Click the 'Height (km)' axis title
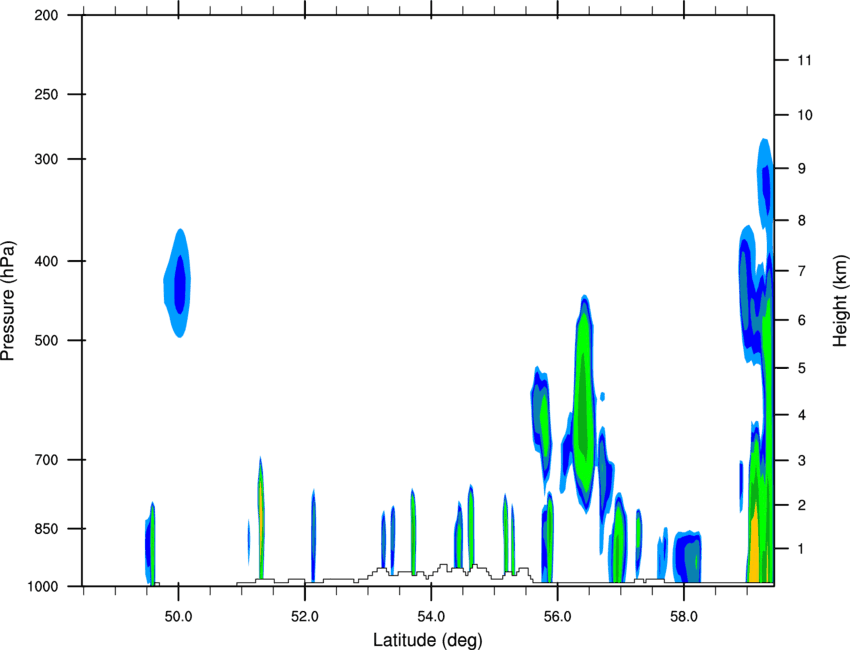The image size is (850, 650). click(840, 300)
